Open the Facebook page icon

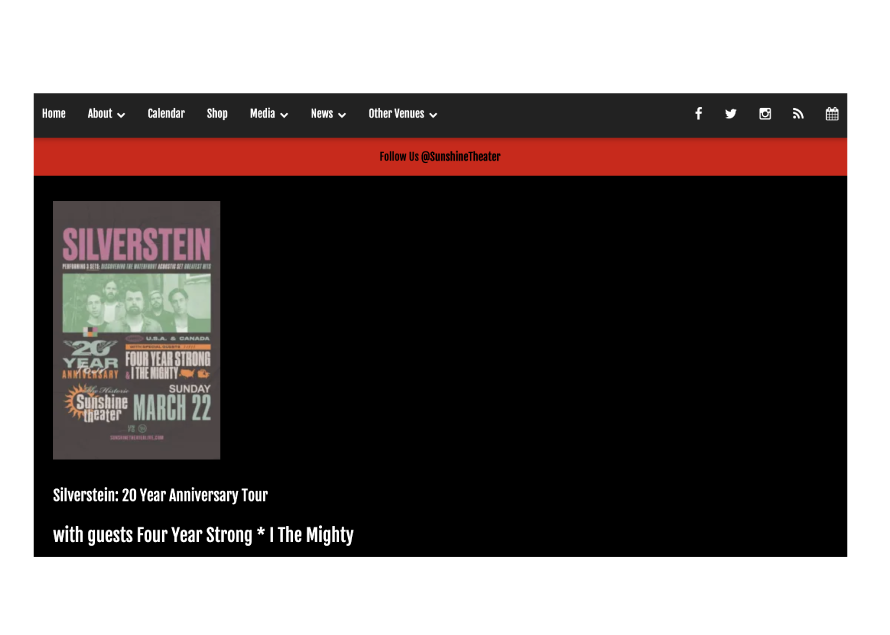[x=698, y=114]
